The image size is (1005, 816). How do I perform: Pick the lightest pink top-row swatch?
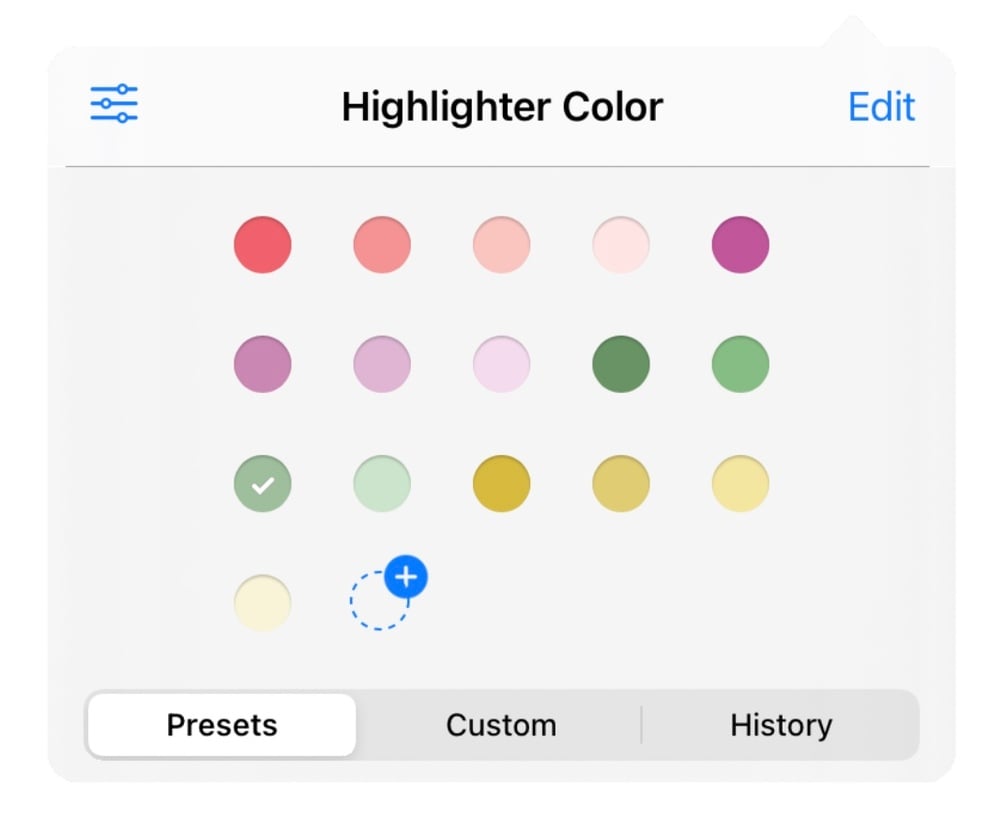(x=621, y=244)
